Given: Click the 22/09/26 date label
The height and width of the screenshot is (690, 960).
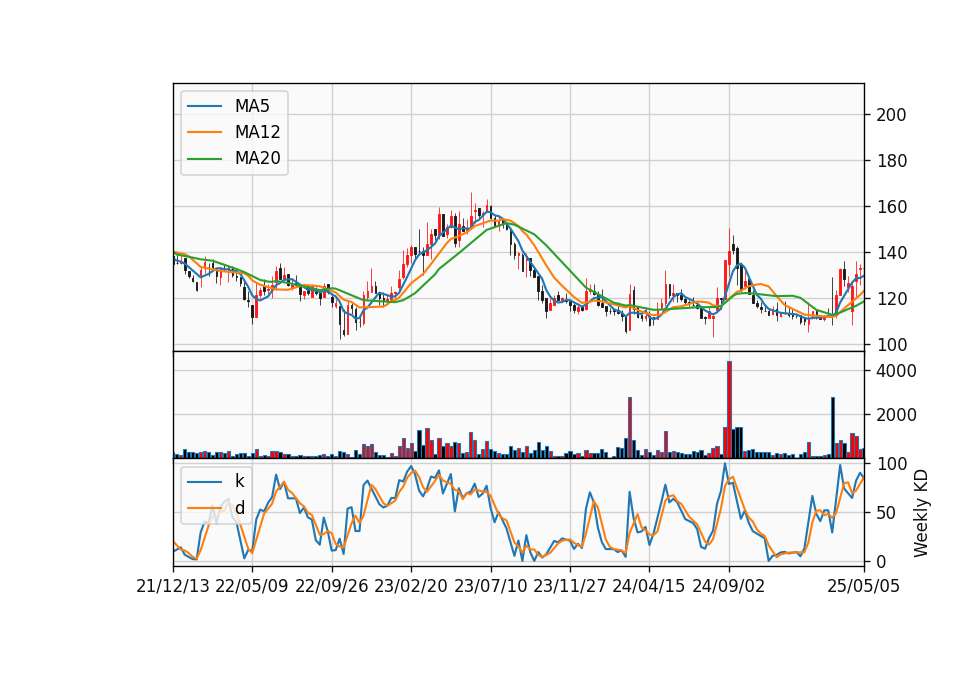Looking at the screenshot, I should coord(332,587).
